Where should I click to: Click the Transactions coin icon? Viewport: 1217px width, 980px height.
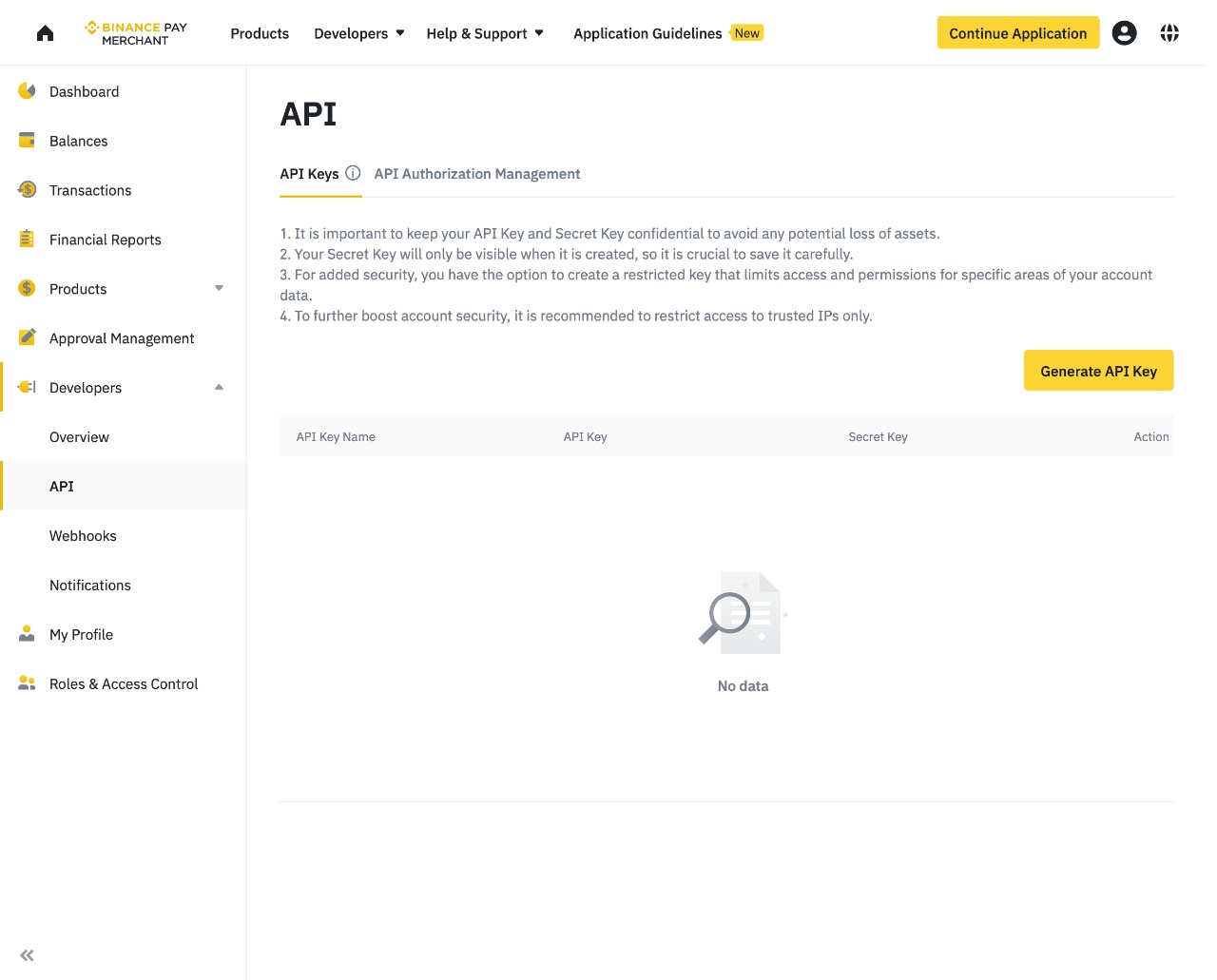pyautogui.click(x=27, y=190)
